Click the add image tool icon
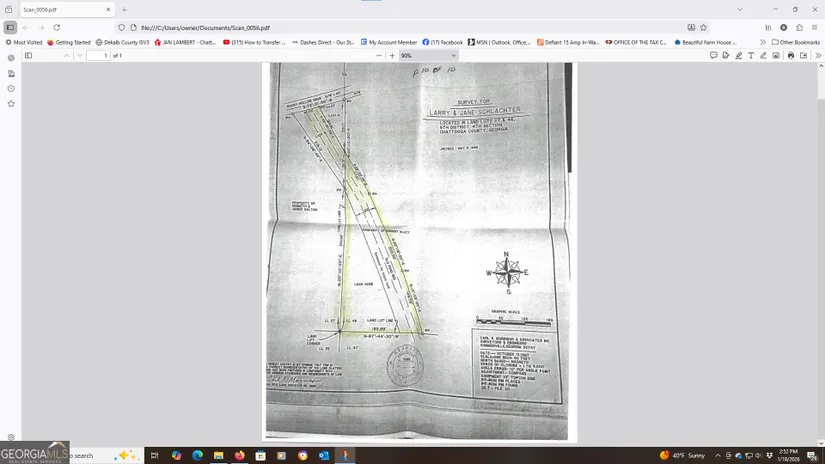 click(775, 56)
